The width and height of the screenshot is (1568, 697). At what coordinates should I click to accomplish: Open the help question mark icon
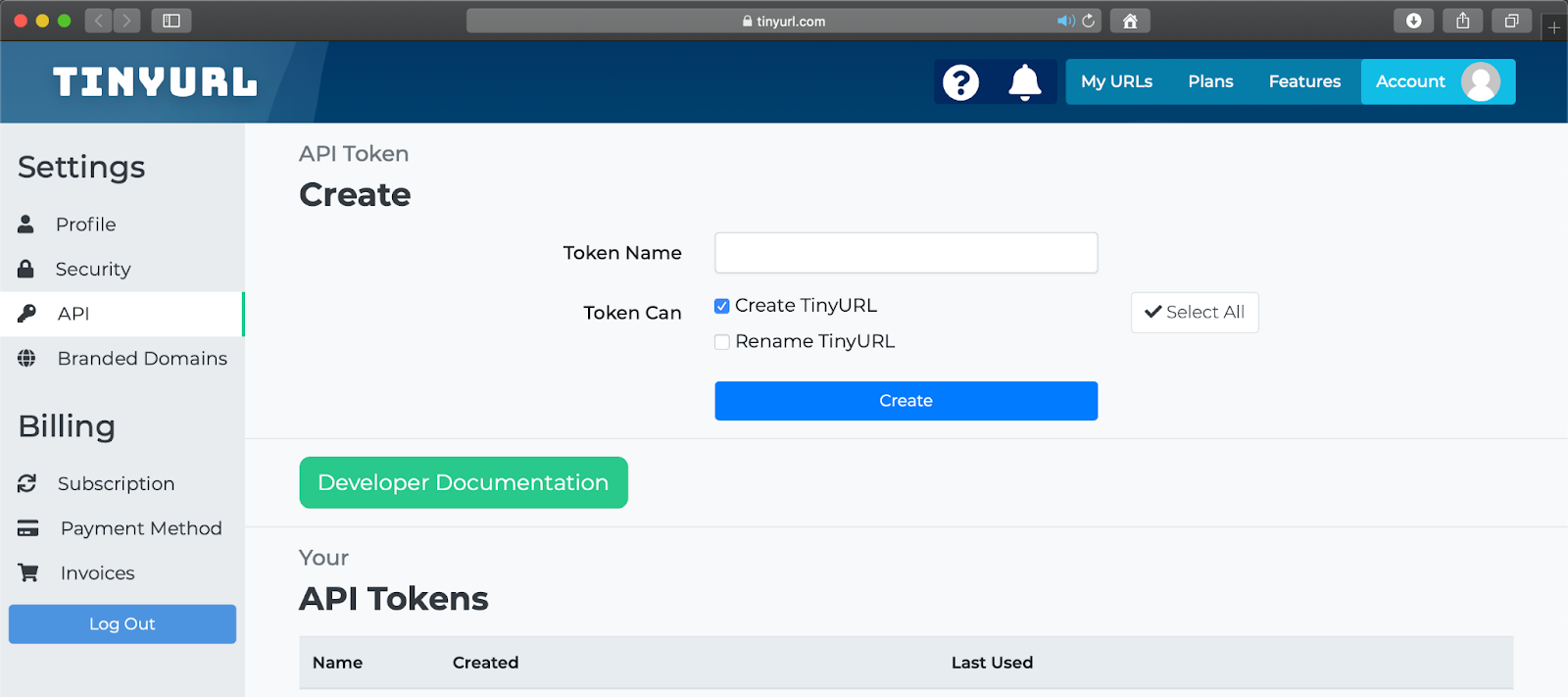[960, 82]
